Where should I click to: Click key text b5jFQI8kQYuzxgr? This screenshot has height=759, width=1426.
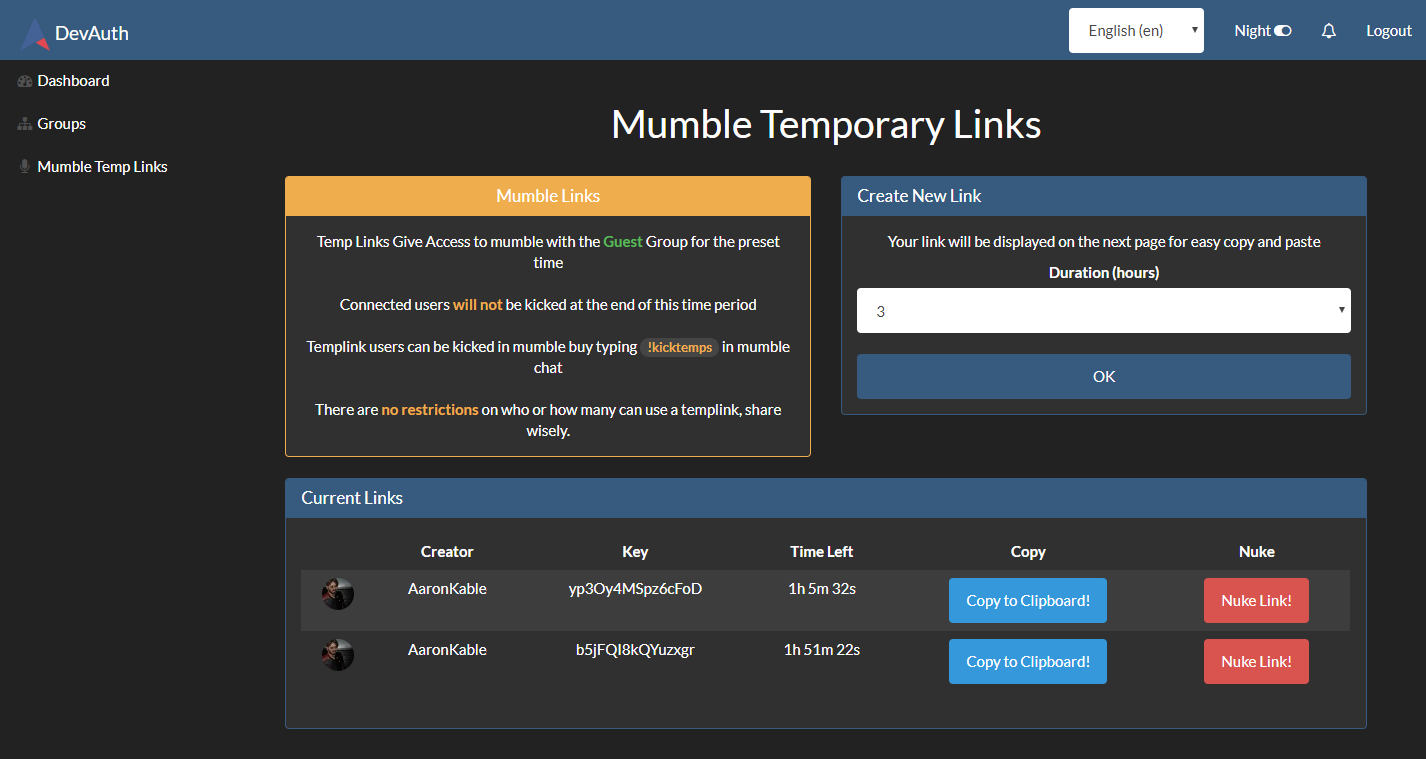tap(635, 650)
